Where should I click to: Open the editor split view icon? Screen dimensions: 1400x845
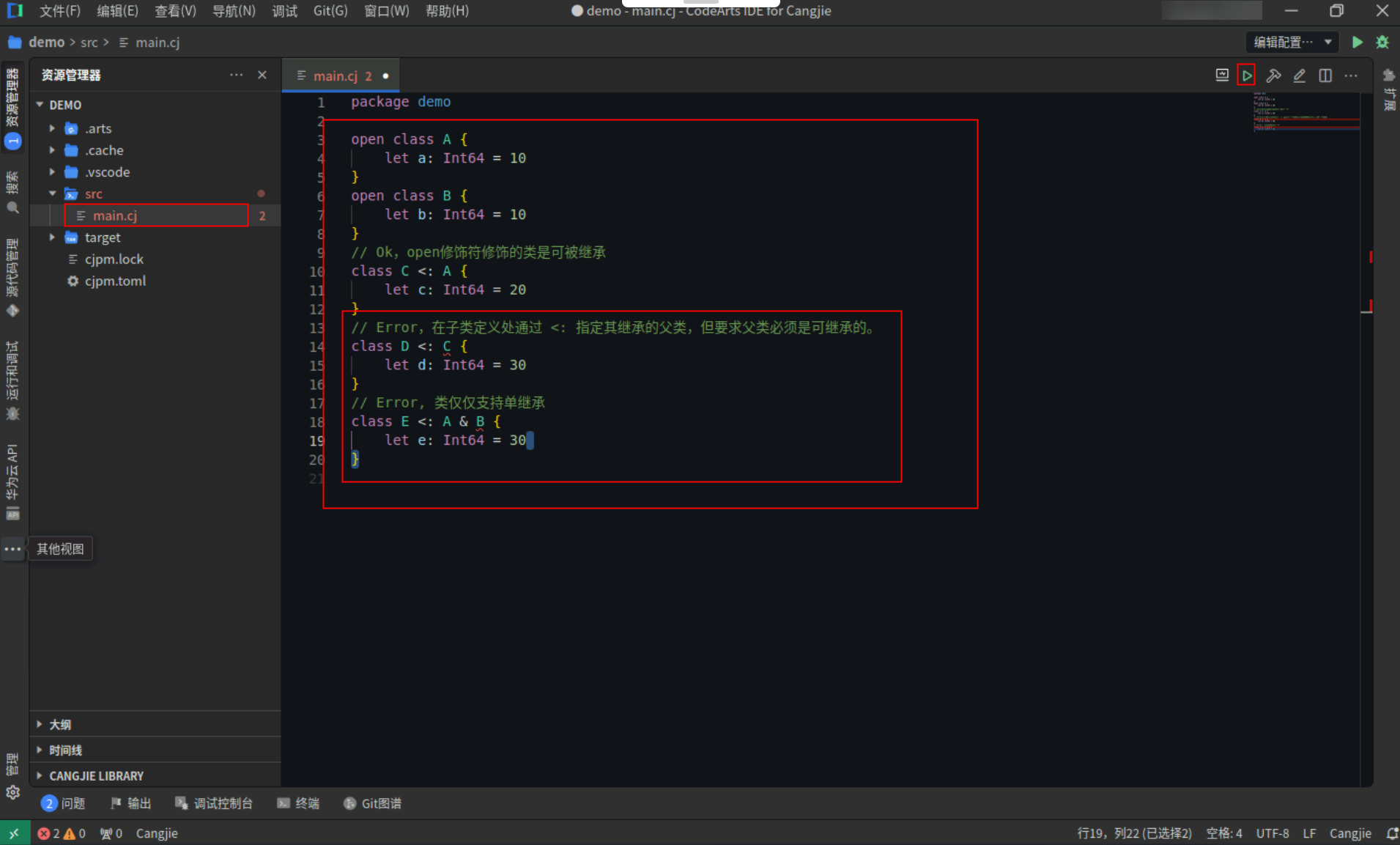click(1325, 75)
